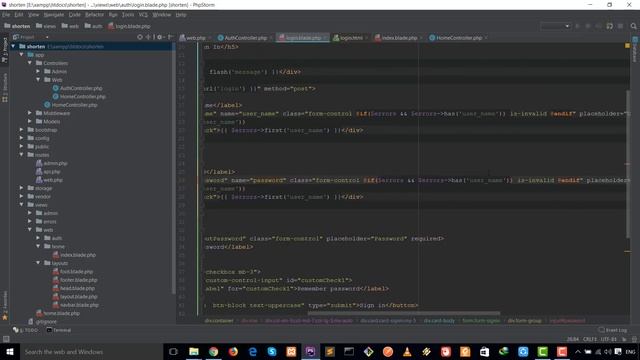Click the read-only lock icon in status bar
The image size is (640, 360).
click(624, 339)
